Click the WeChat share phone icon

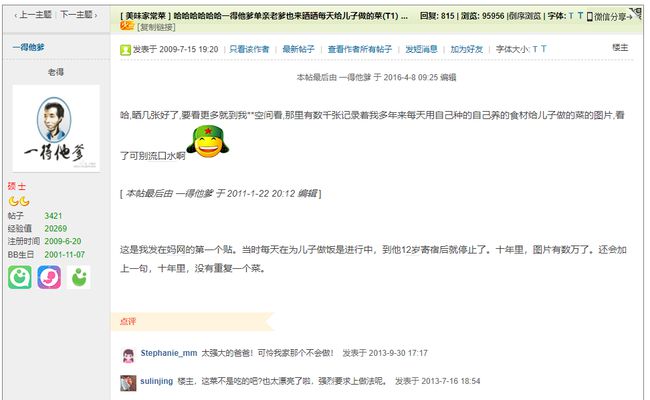pyautogui.click(x=589, y=17)
